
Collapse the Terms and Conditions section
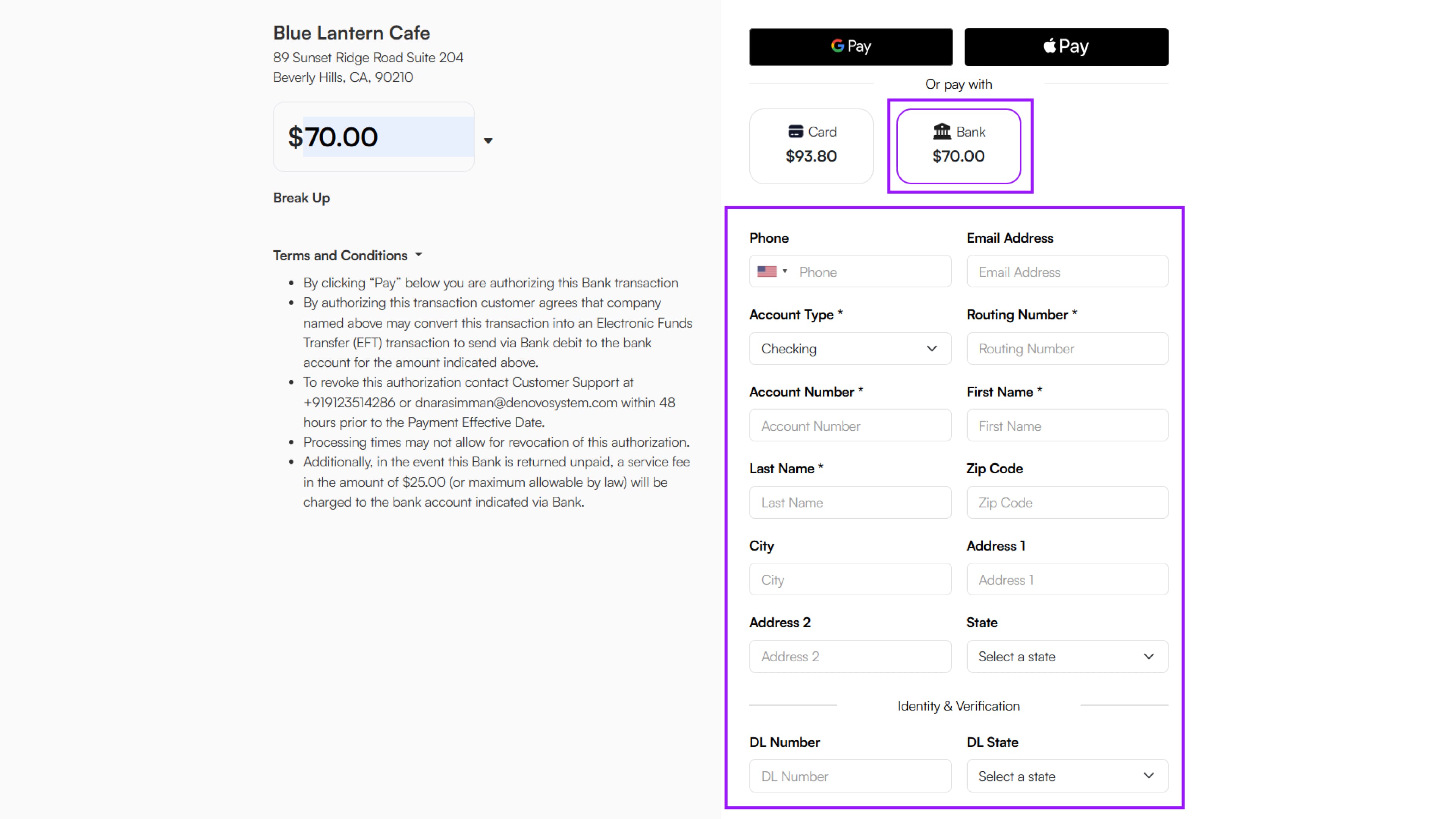coord(347,256)
